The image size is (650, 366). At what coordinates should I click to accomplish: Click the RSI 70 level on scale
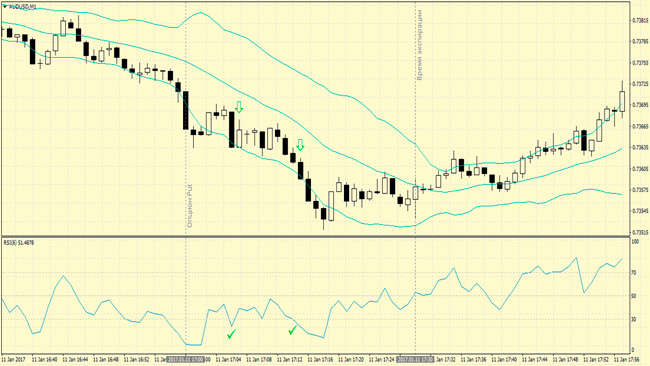coord(633,273)
